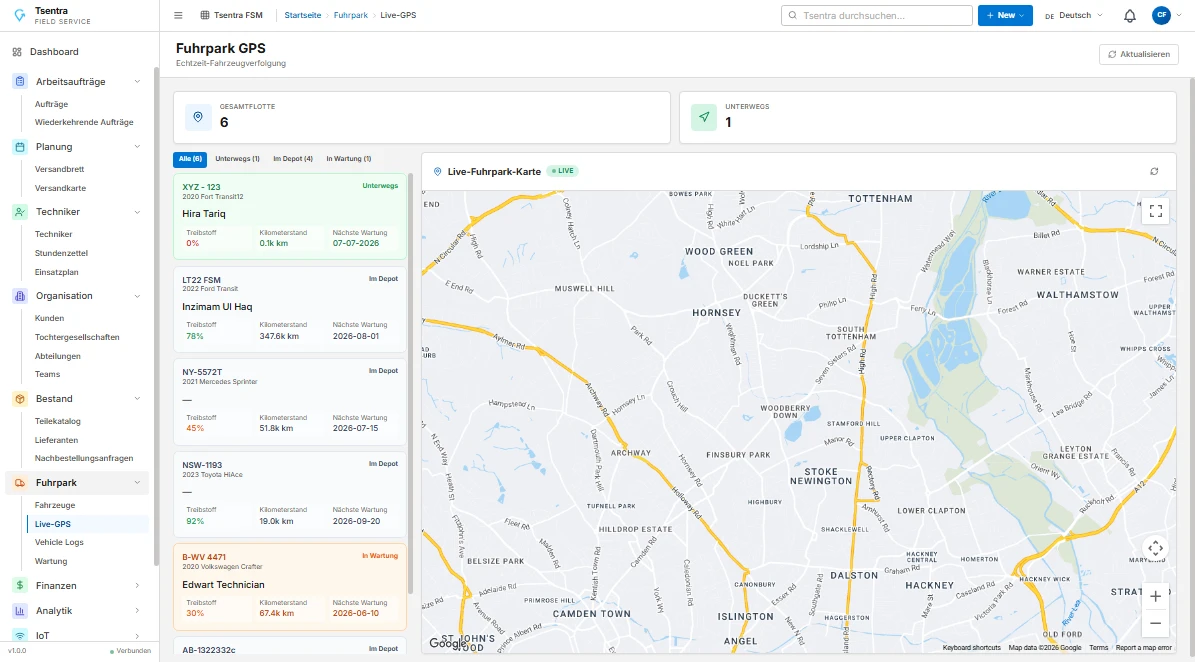The image size is (1195, 662).
Task: Go to Startseite breadcrumb
Action: 303,15
